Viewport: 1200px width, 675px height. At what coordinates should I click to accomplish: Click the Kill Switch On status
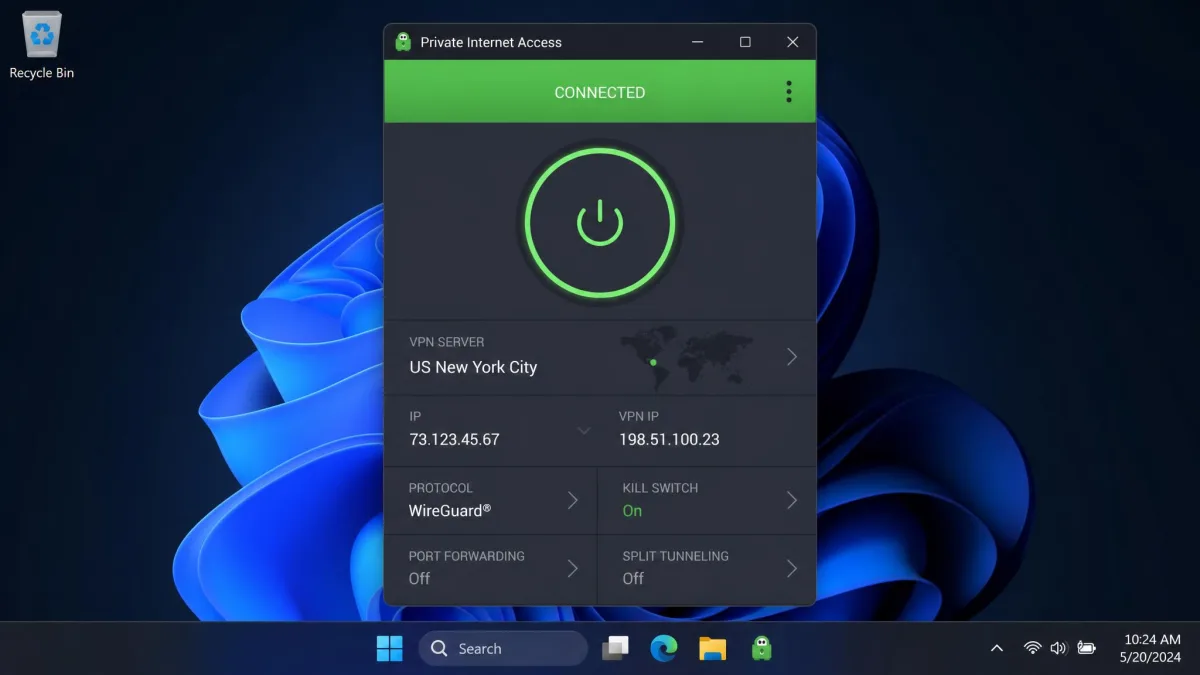click(632, 511)
